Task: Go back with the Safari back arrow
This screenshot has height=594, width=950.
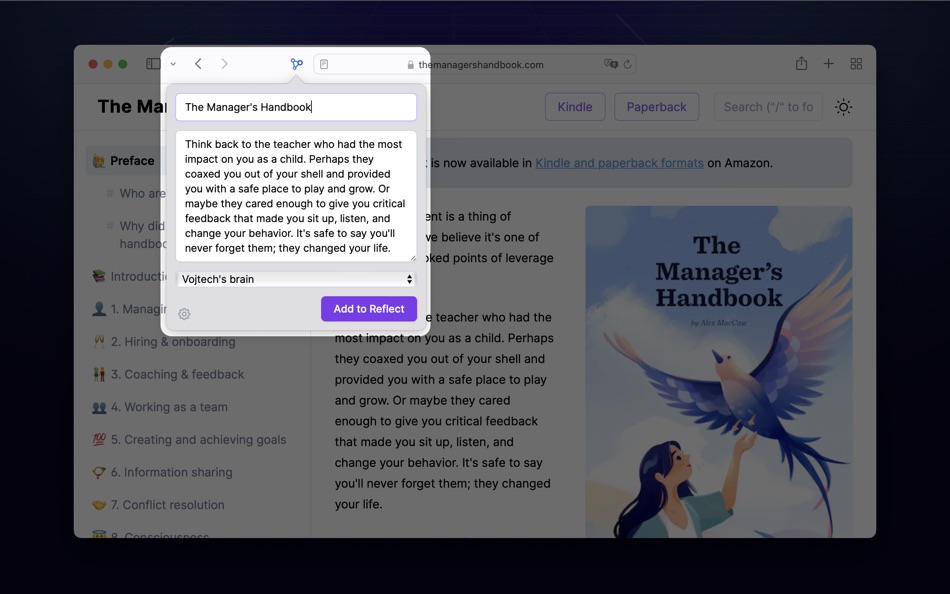Action: 198,64
